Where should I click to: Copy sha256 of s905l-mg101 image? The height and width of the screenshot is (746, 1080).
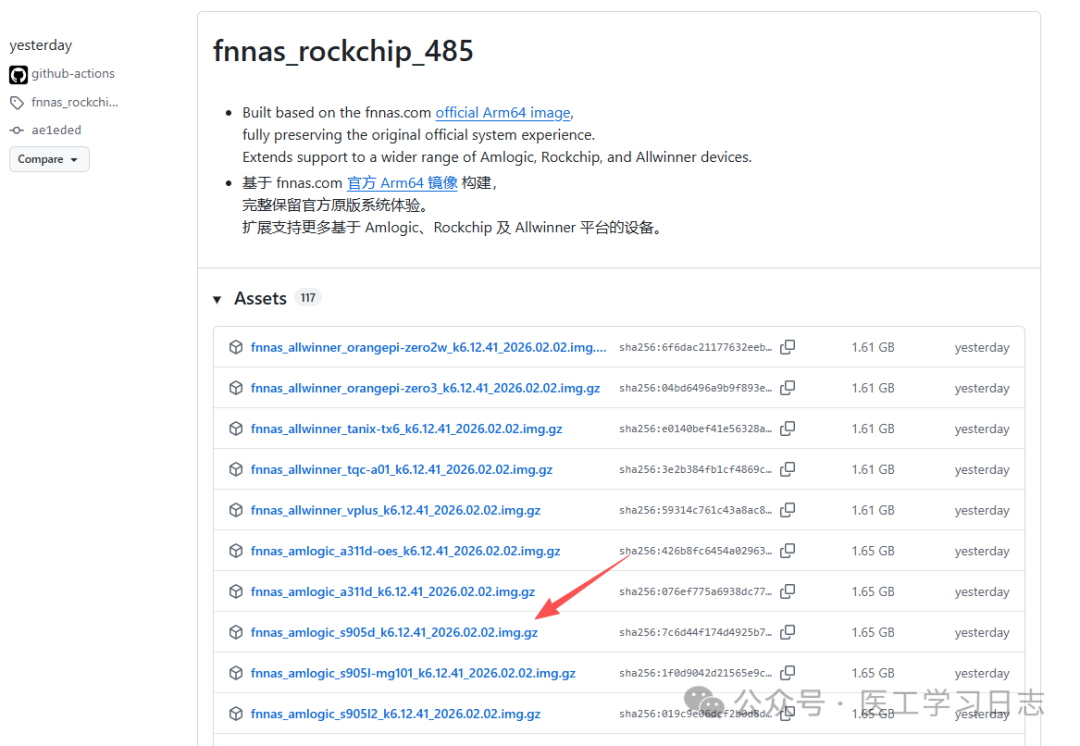788,673
